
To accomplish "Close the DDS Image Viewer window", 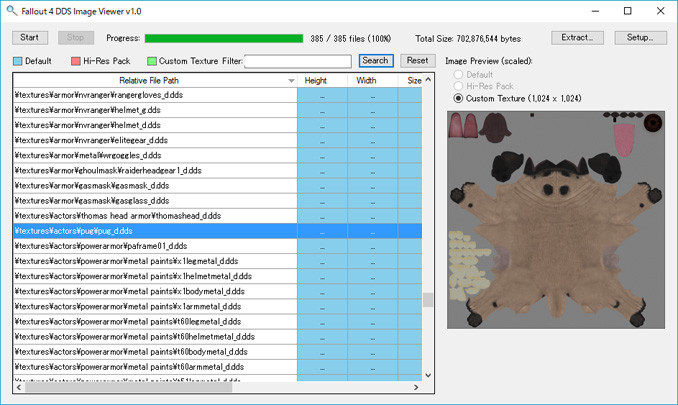I will (x=660, y=11).
